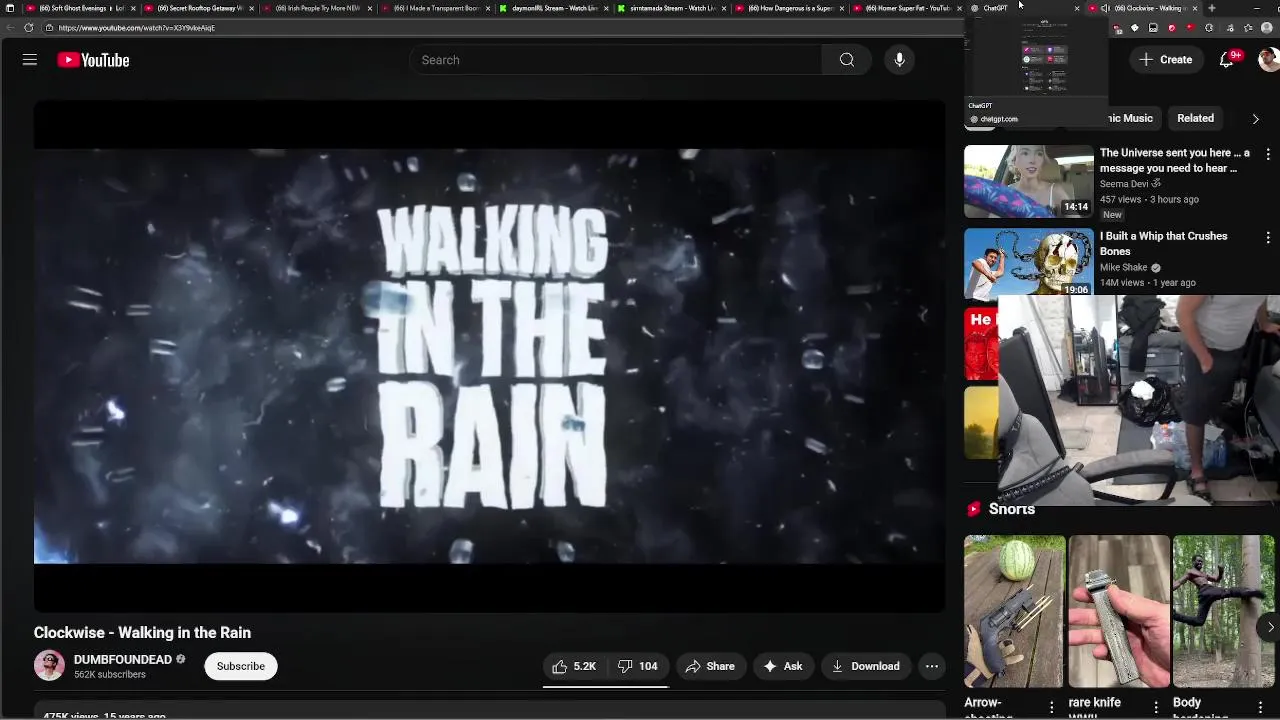
Task: Click the Universe sent you here title
Action: (1175, 161)
